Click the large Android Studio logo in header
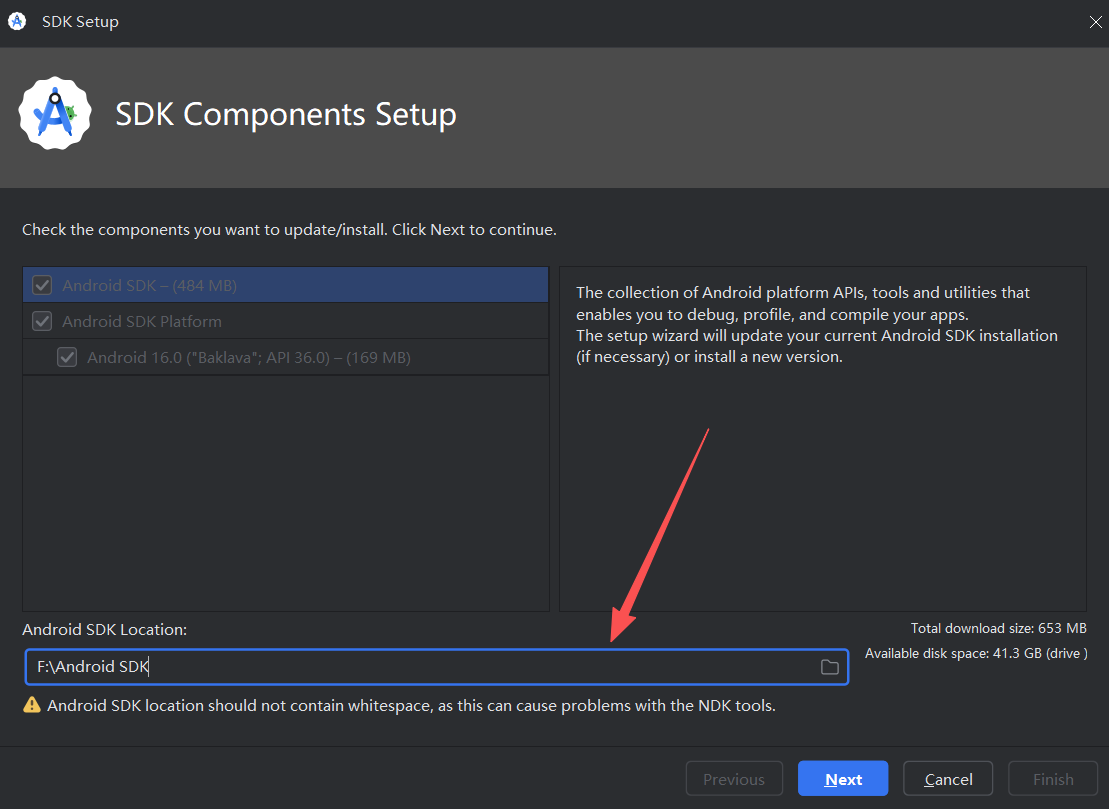Viewport: 1109px width, 809px height. pyautogui.click(x=55, y=114)
